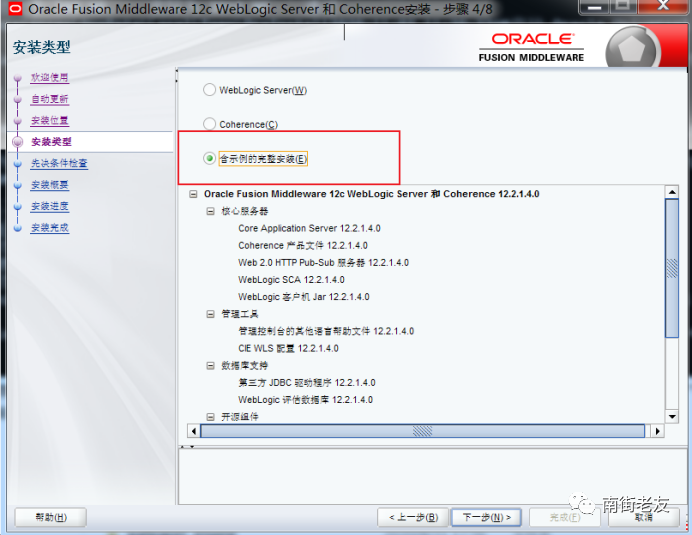Go to the 安装位置 step

(49, 121)
